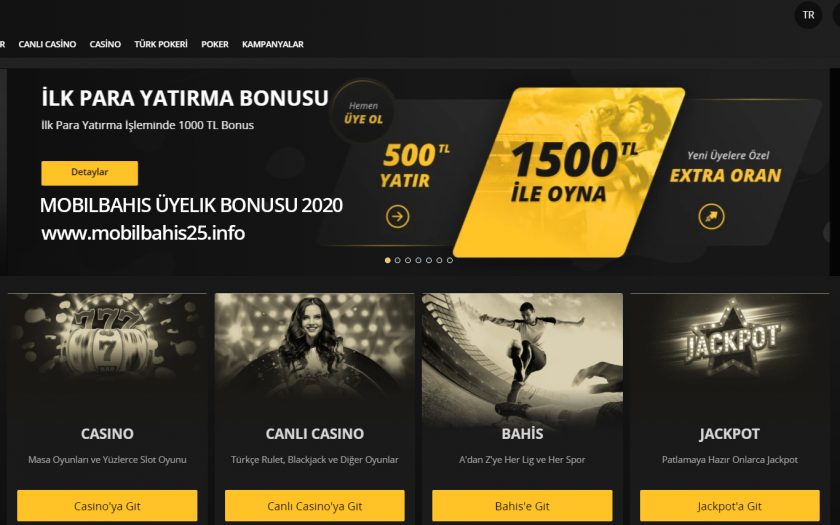
Task: Open the Canlı Casino menu item
Action: click(47, 44)
